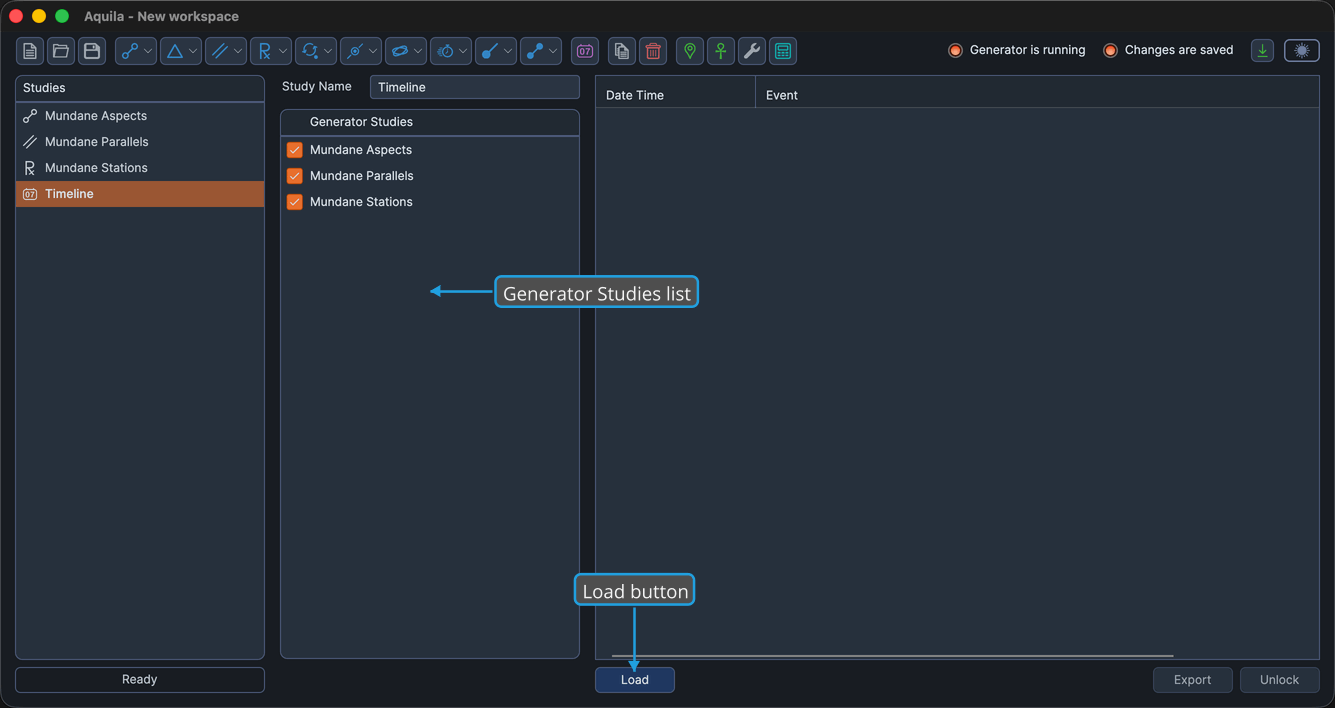Select the triangle study toolbar icon
Image resolution: width=1335 pixels, height=708 pixels.
point(175,51)
